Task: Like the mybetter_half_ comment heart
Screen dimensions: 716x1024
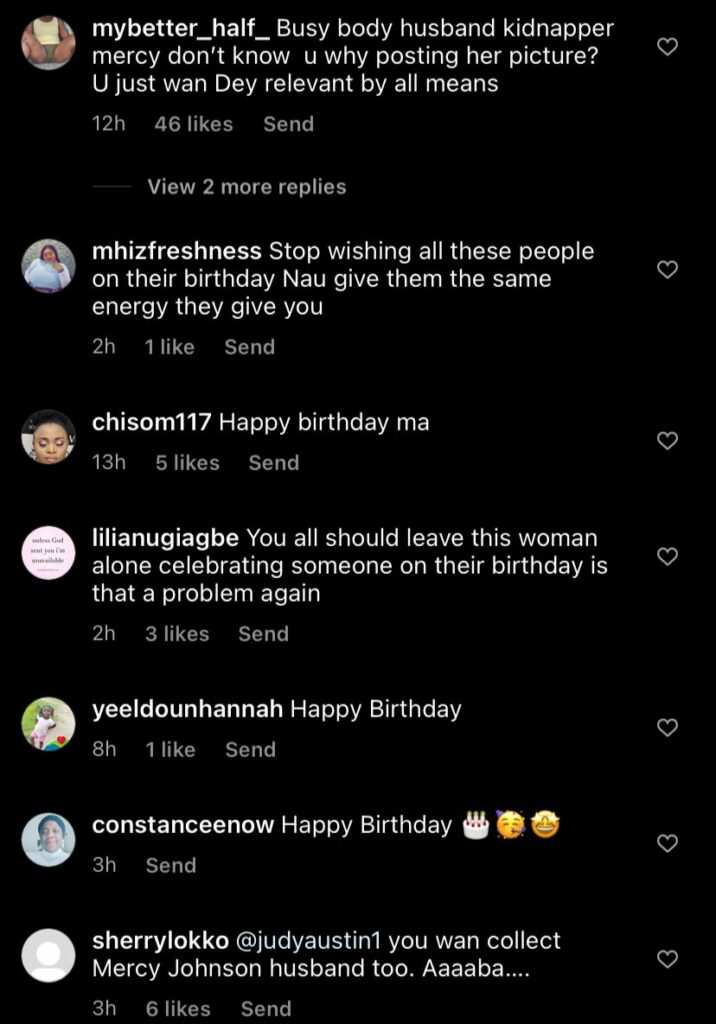Action: tap(667, 46)
